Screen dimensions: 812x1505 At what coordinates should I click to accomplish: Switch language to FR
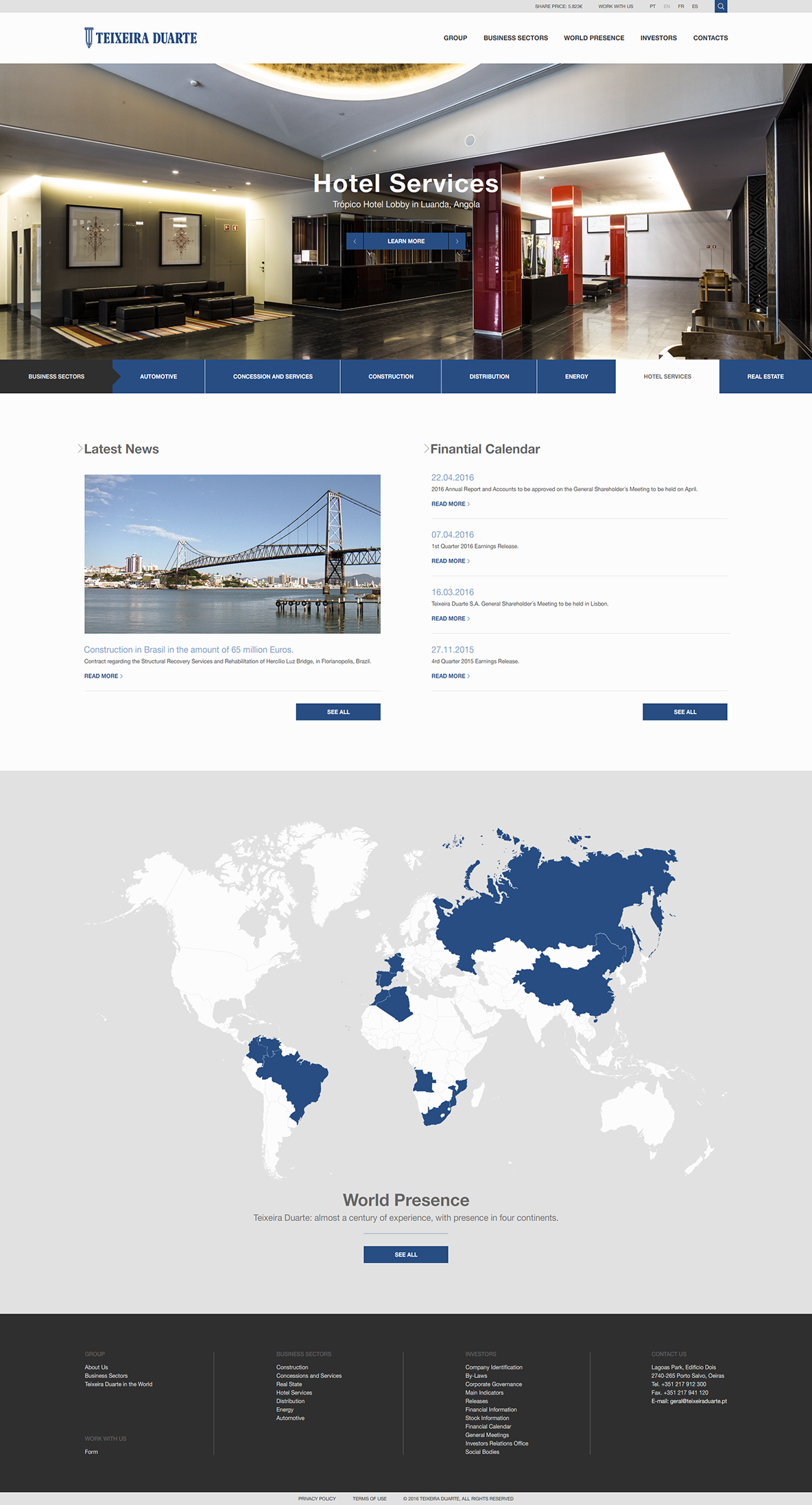(x=681, y=6)
